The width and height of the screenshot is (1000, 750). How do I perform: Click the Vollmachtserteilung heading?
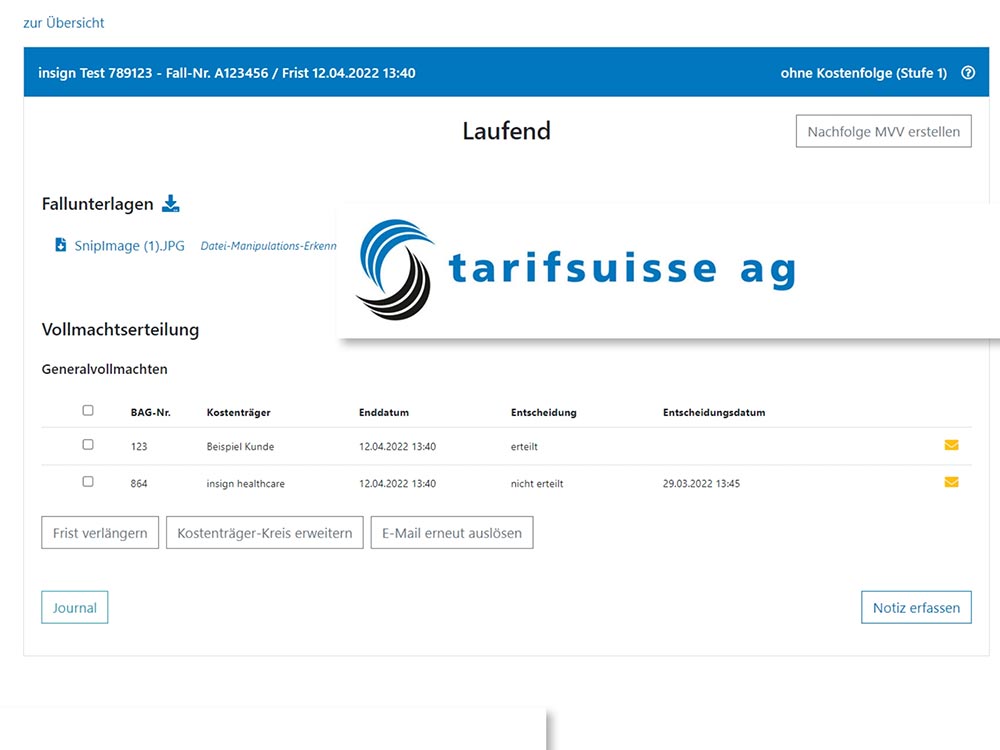121,330
